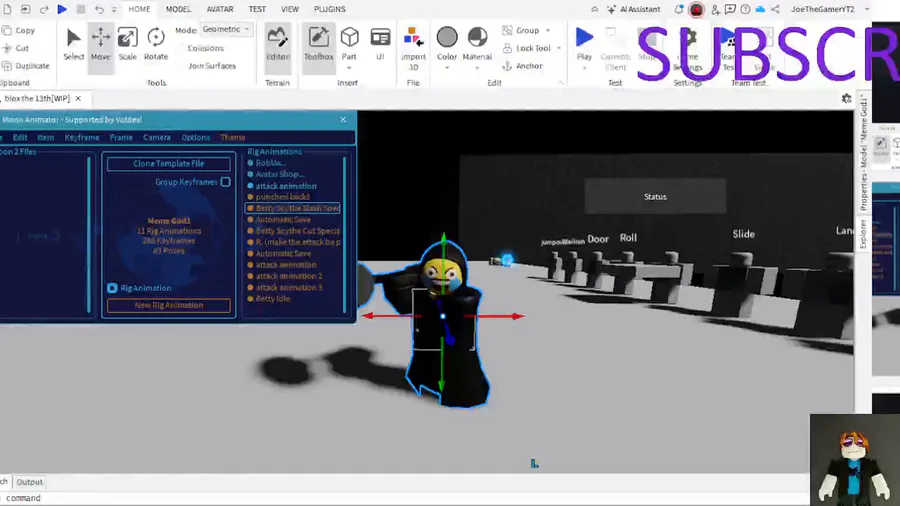The height and width of the screenshot is (506, 900).
Task: Click Clone Template File button
Action: click(x=169, y=164)
